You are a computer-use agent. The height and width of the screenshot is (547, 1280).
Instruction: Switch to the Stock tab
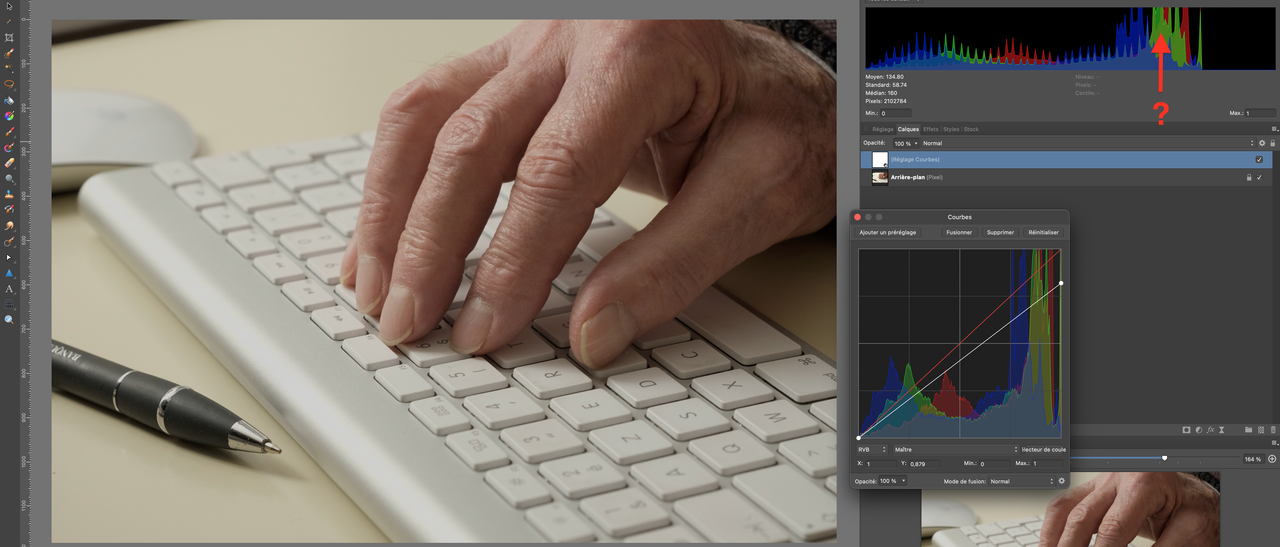[x=971, y=129]
